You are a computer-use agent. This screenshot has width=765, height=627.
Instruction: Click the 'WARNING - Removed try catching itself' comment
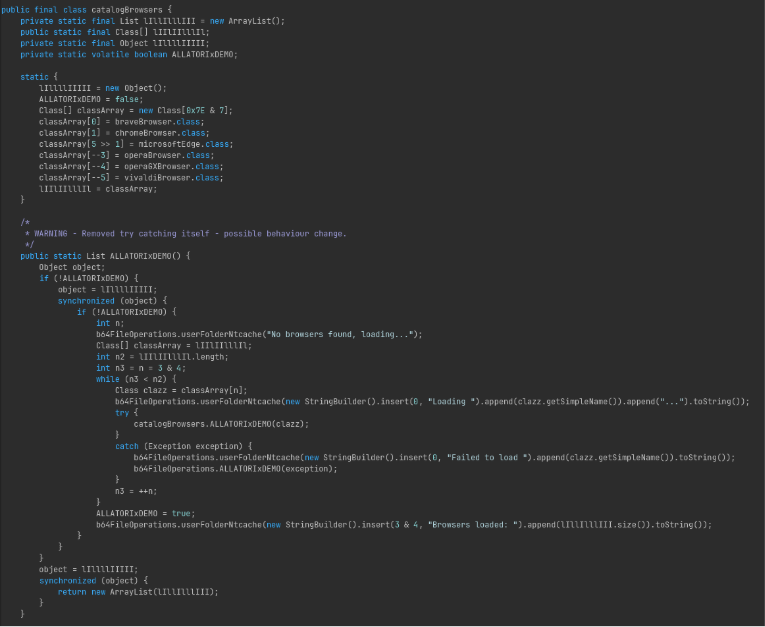tap(121, 234)
